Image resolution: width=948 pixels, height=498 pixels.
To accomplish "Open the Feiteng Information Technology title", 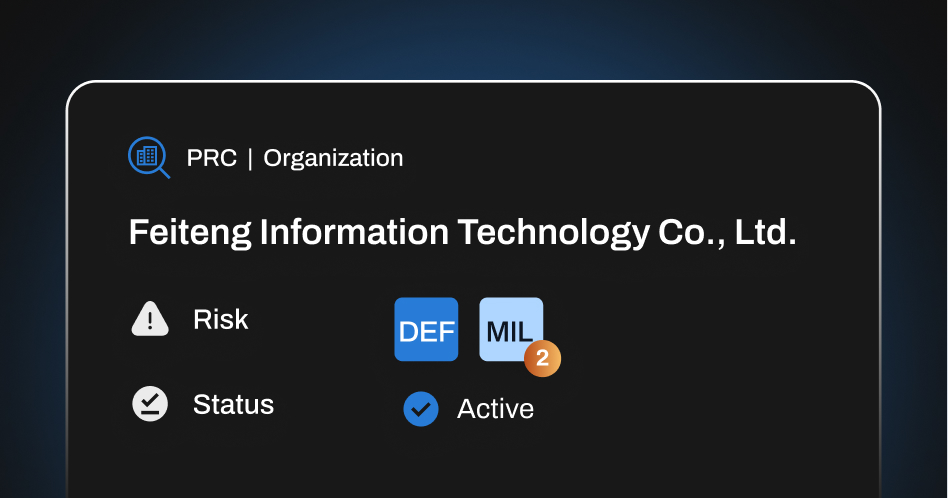I will coord(463,233).
